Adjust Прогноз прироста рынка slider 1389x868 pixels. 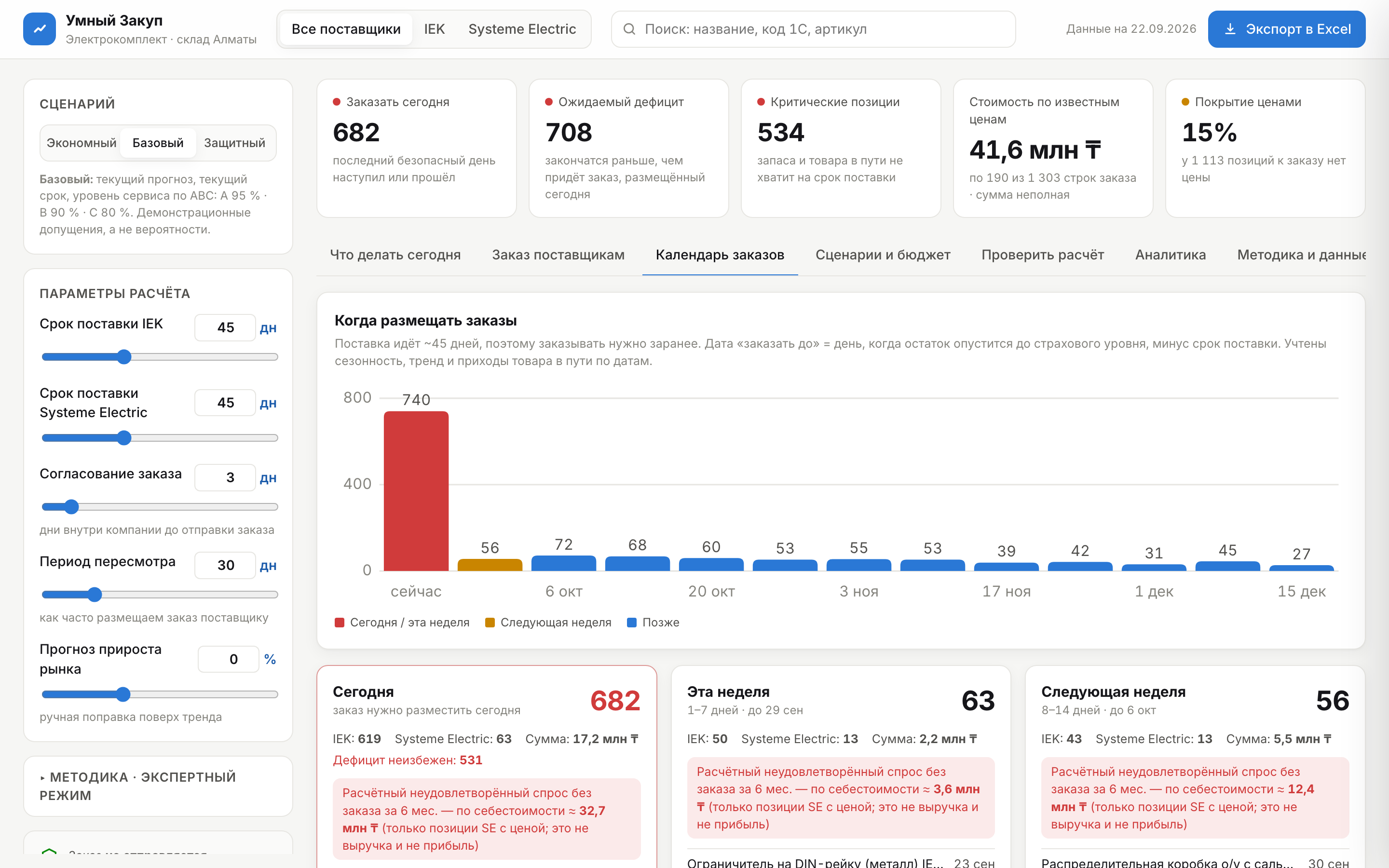tap(160, 694)
